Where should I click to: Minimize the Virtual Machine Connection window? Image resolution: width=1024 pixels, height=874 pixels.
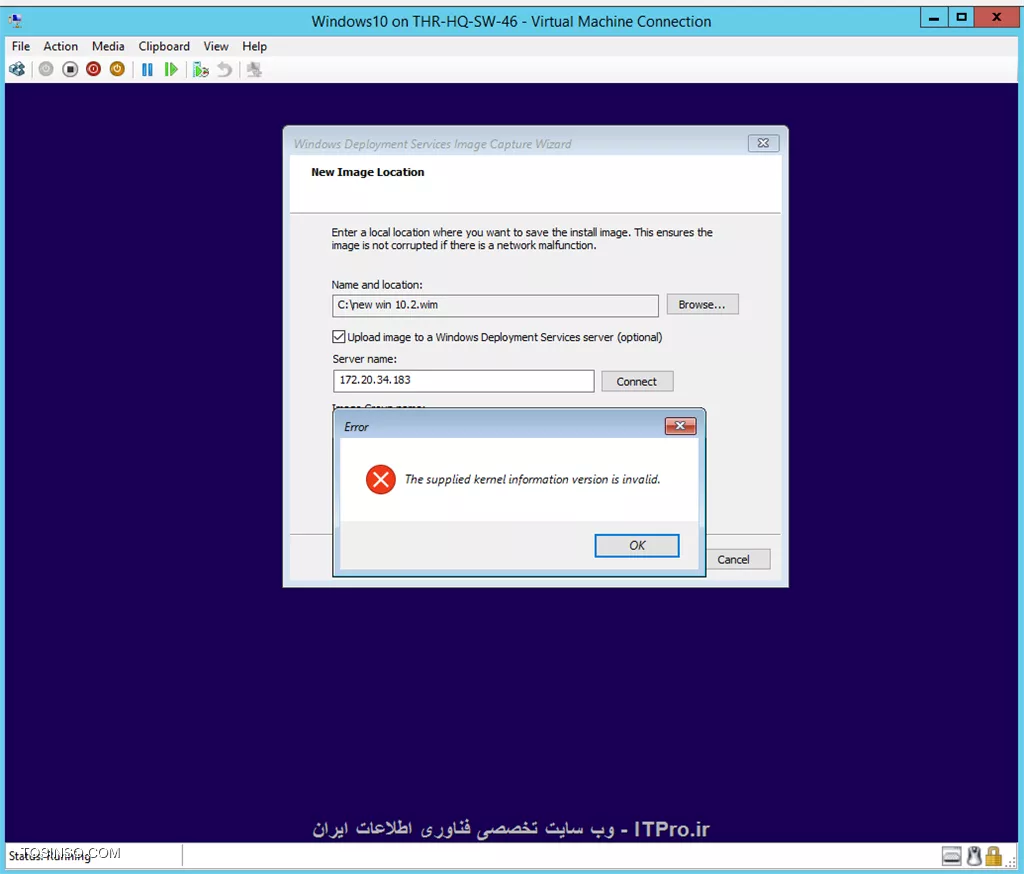point(934,18)
